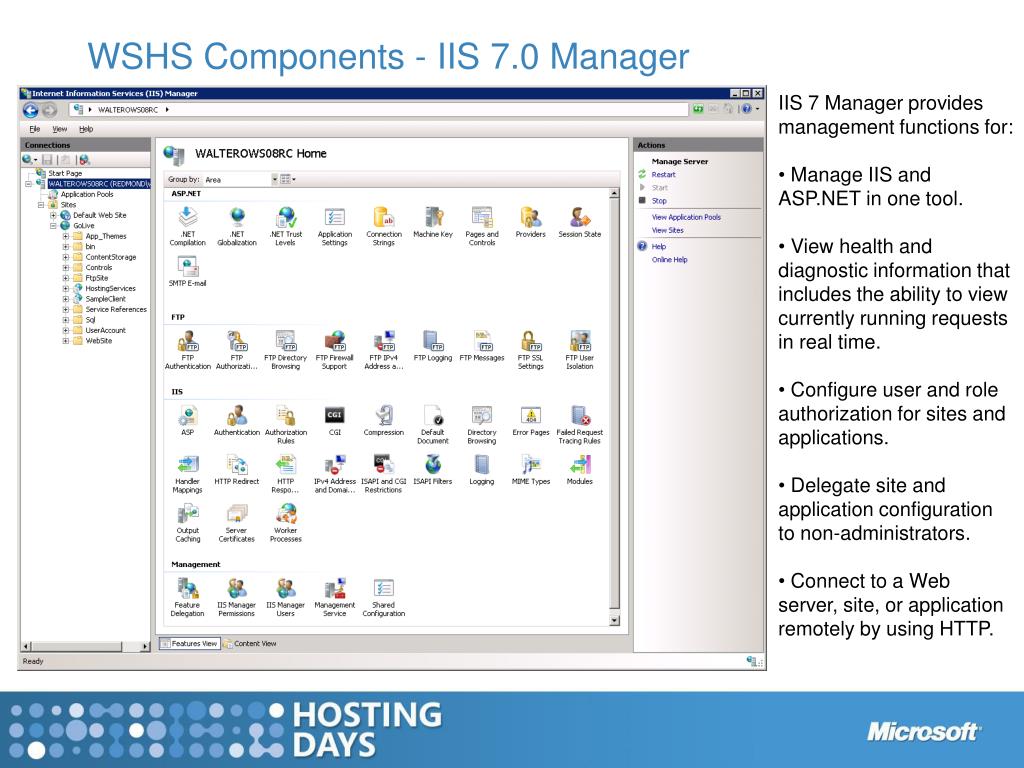Open the .NET Globalization feature

pos(236,225)
